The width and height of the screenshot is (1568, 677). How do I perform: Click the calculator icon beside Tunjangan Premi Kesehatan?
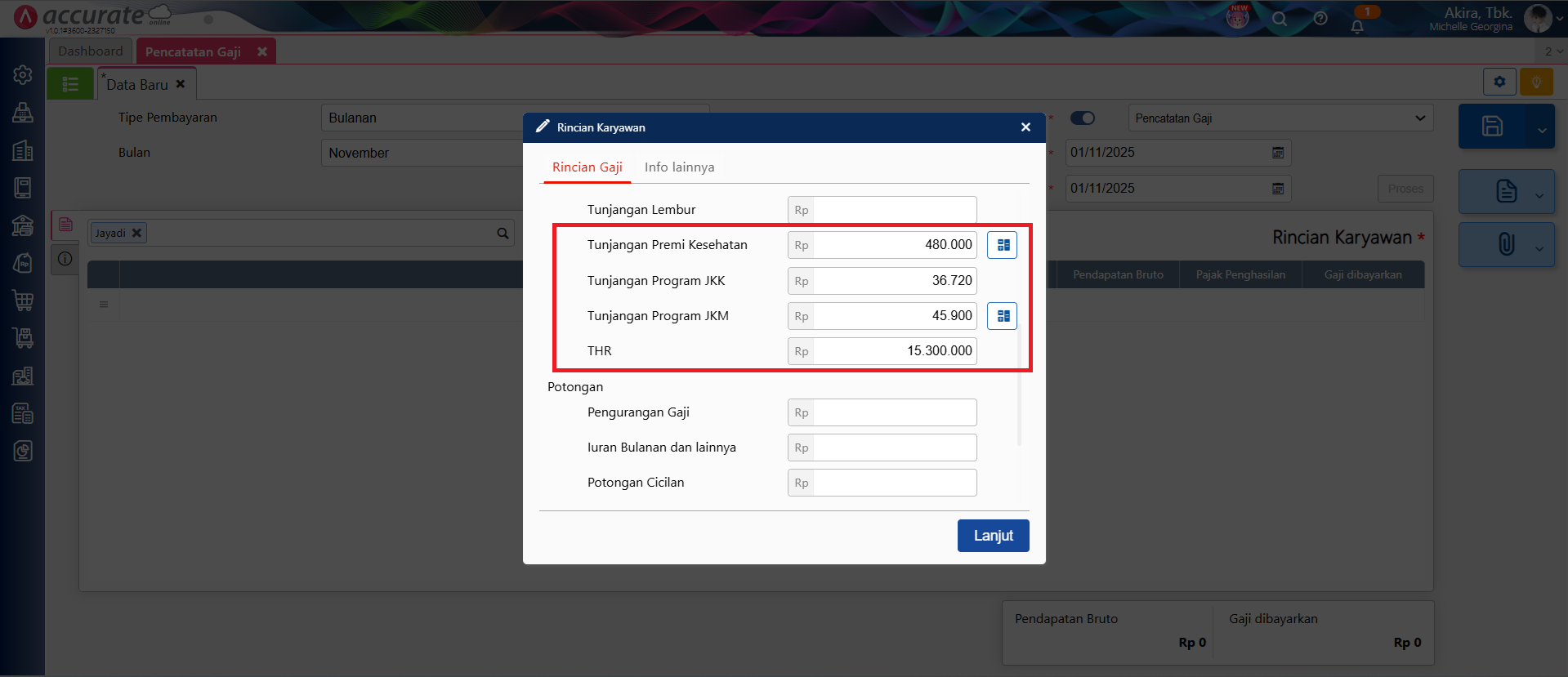click(x=1003, y=245)
